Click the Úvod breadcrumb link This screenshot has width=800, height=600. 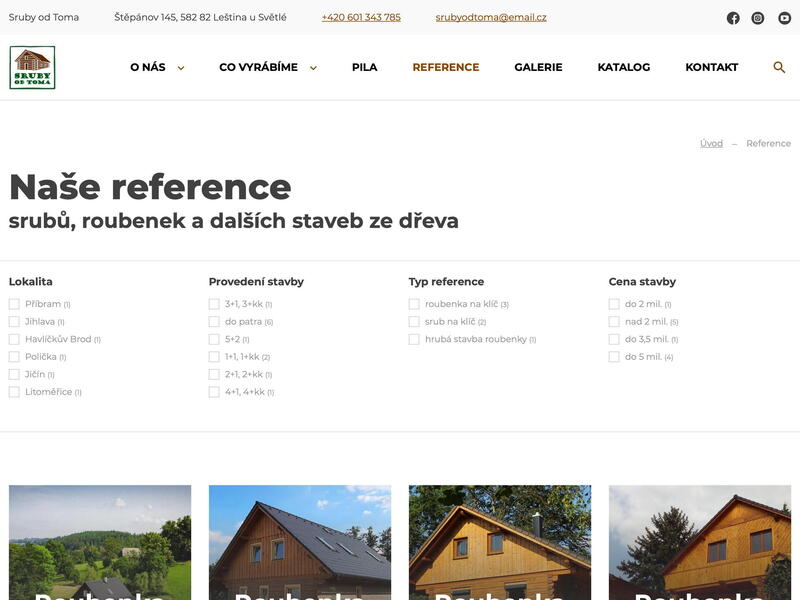click(711, 143)
